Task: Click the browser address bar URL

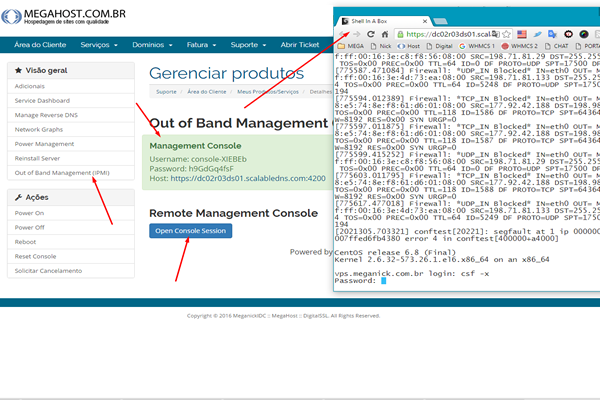Action: tap(448, 34)
